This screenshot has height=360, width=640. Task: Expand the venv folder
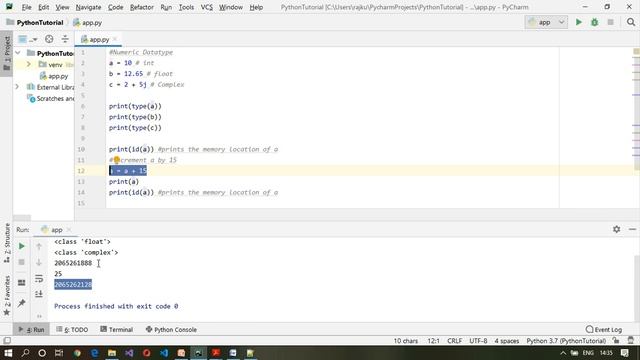(29, 64)
